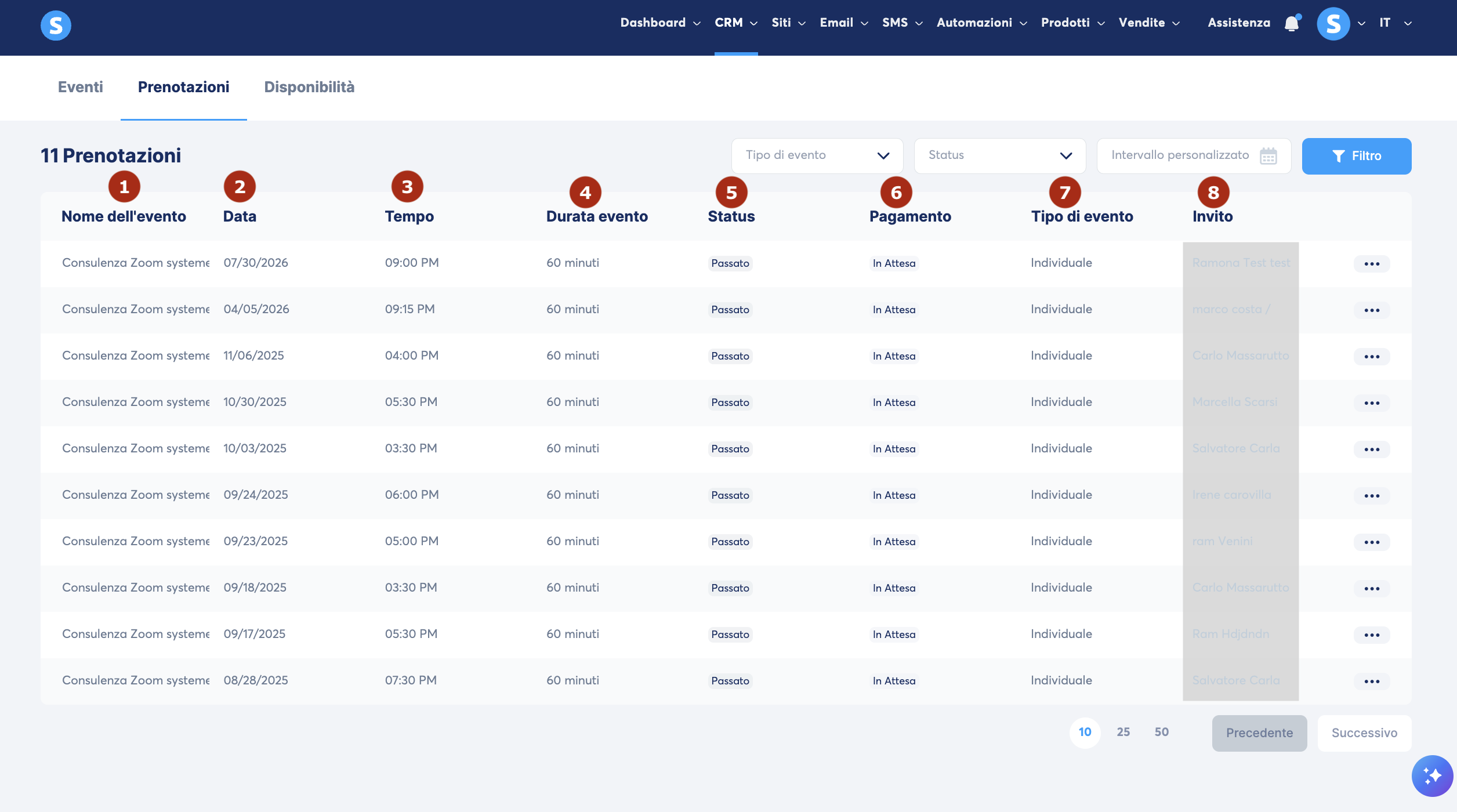Screen dimensions: 1457x812
Task: Switch to the Disponibilità tab
Action: [309, 87]
